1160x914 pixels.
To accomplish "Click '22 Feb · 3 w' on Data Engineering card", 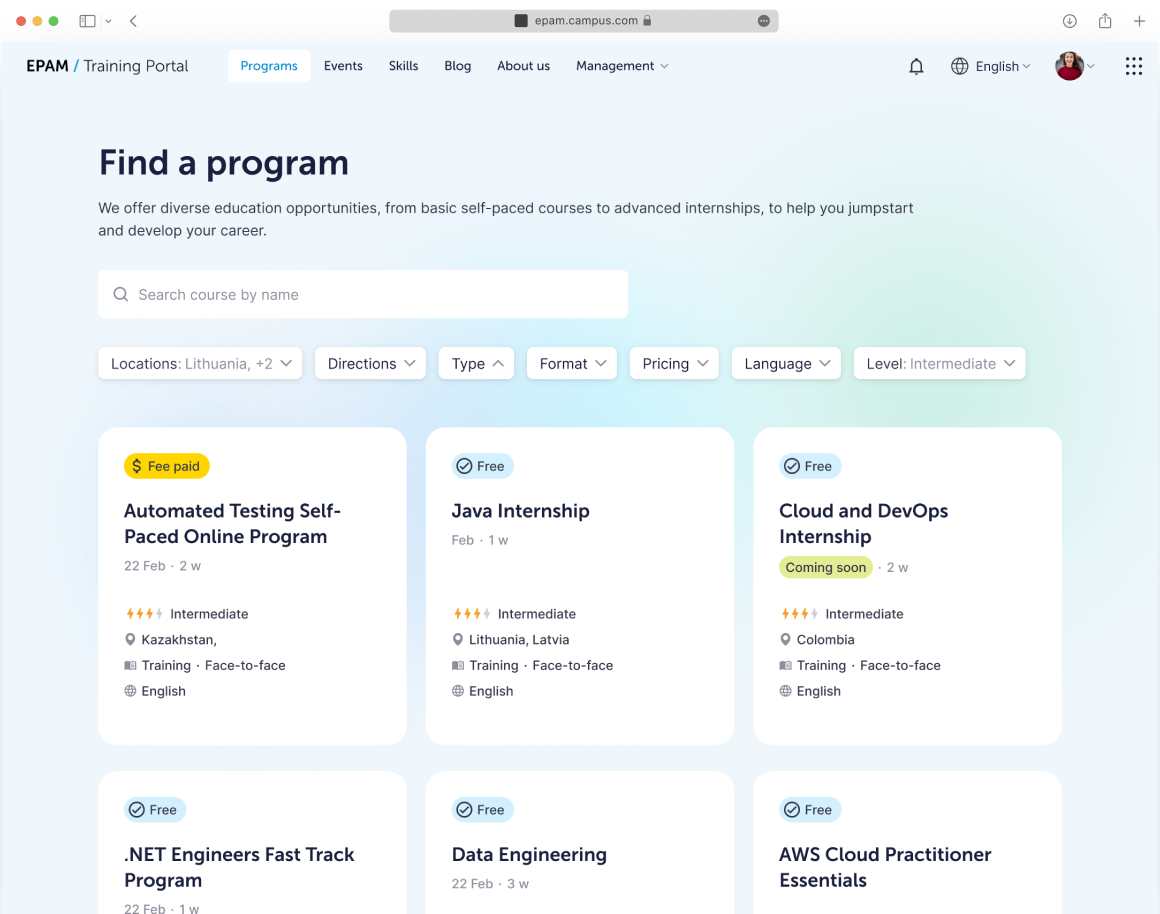I will pos(490,884).
